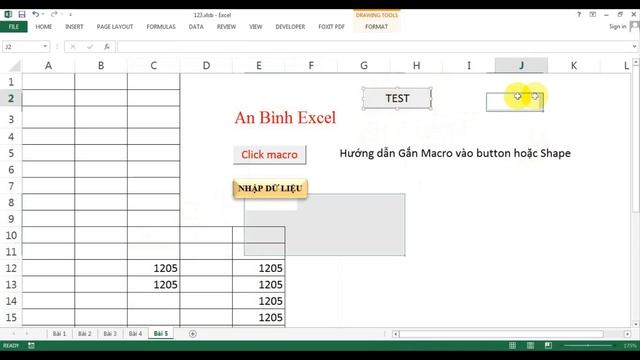
Task: Click the account picture icon beside Sign in
Action: coord(634,27)
